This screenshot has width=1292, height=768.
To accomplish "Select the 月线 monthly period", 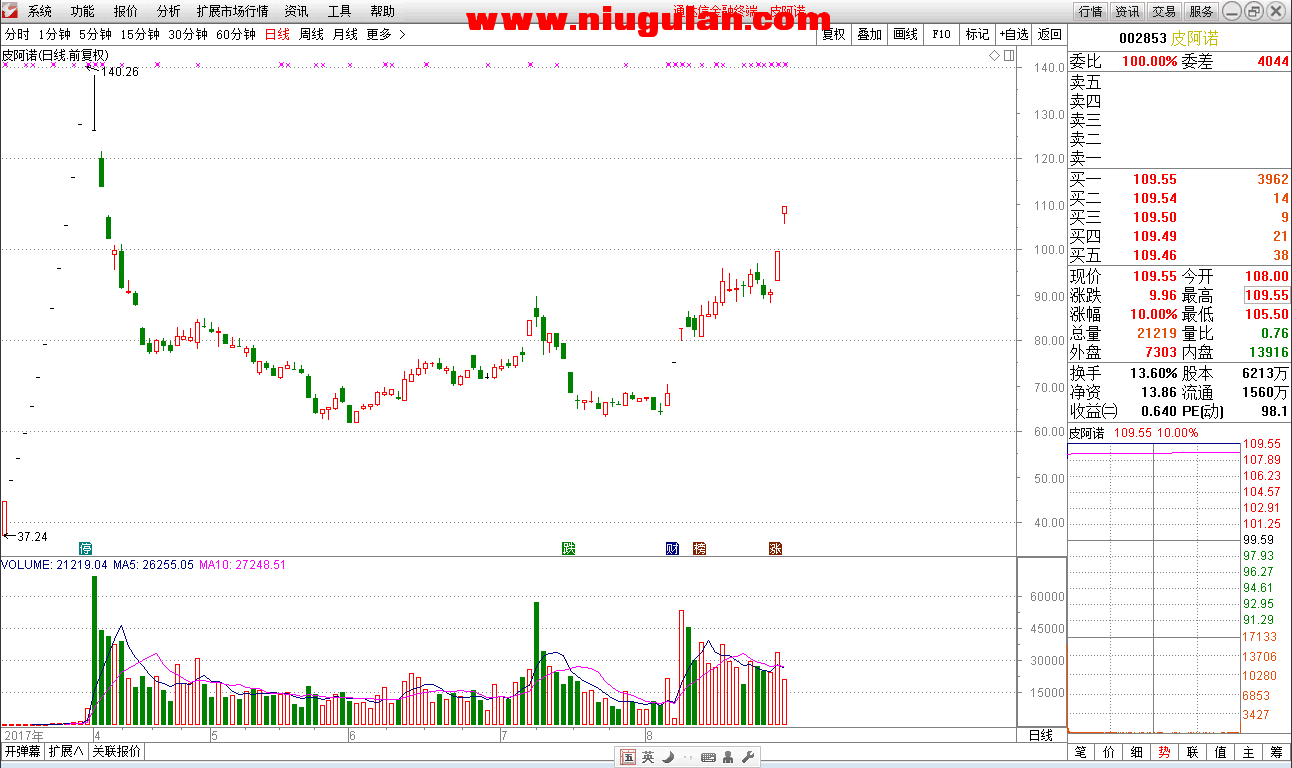I will 345,34.
